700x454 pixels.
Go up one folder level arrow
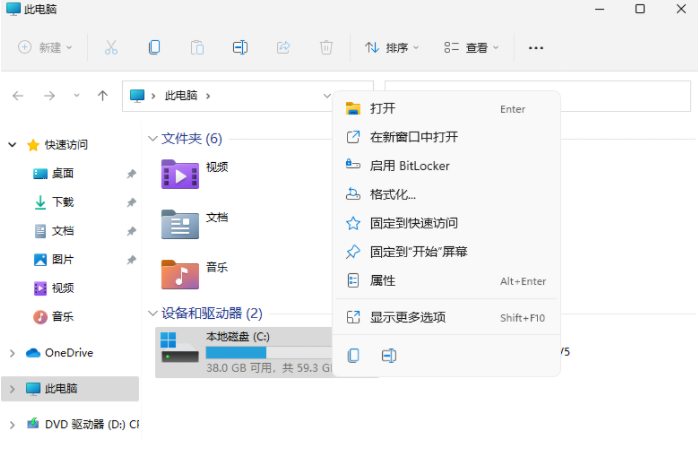tap(102, 96)
